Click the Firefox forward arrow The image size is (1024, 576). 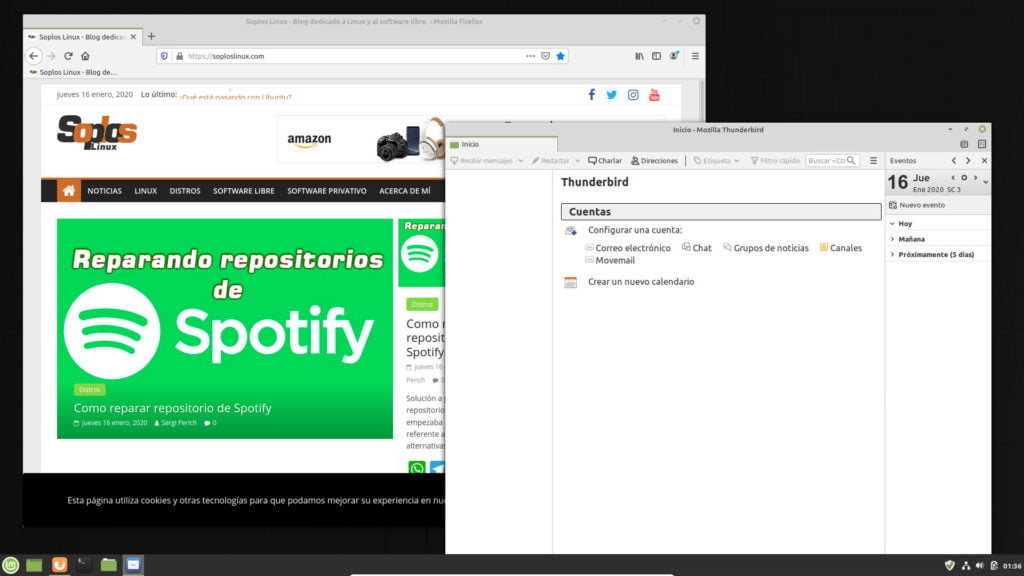click(x=52, y=56)
